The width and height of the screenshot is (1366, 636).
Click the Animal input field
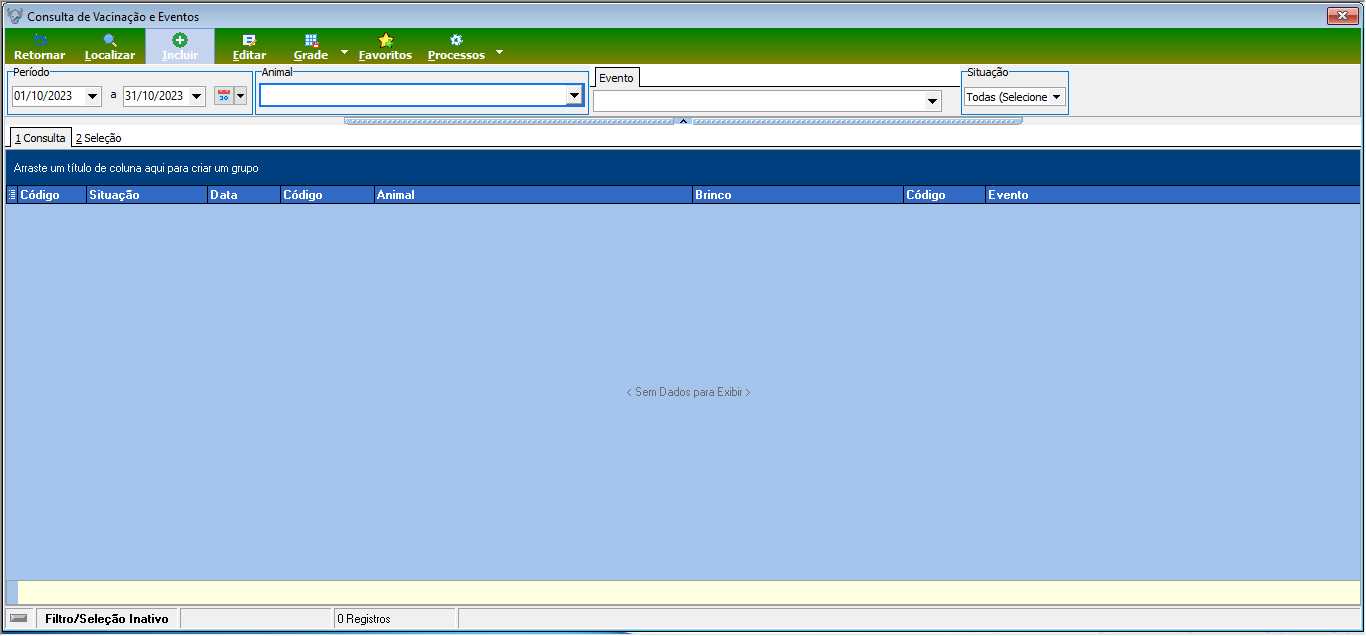tap(412, 95)
